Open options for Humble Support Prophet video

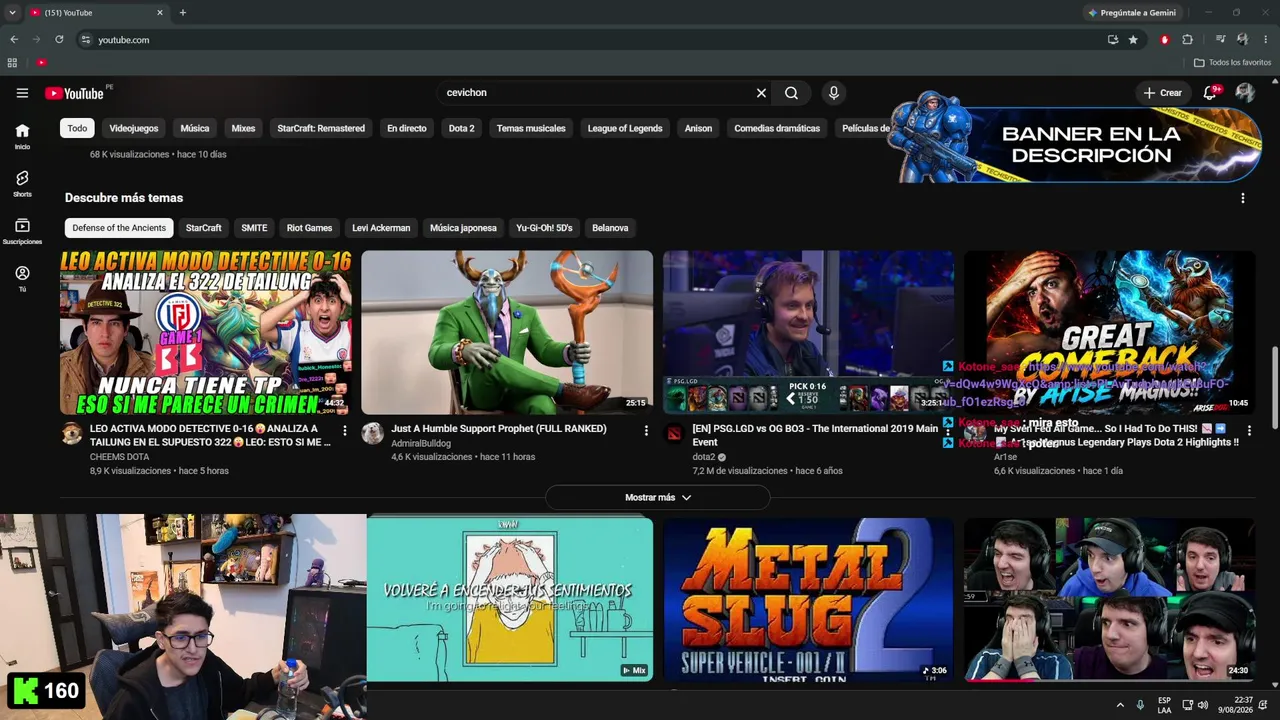click(x=646, y=431)
